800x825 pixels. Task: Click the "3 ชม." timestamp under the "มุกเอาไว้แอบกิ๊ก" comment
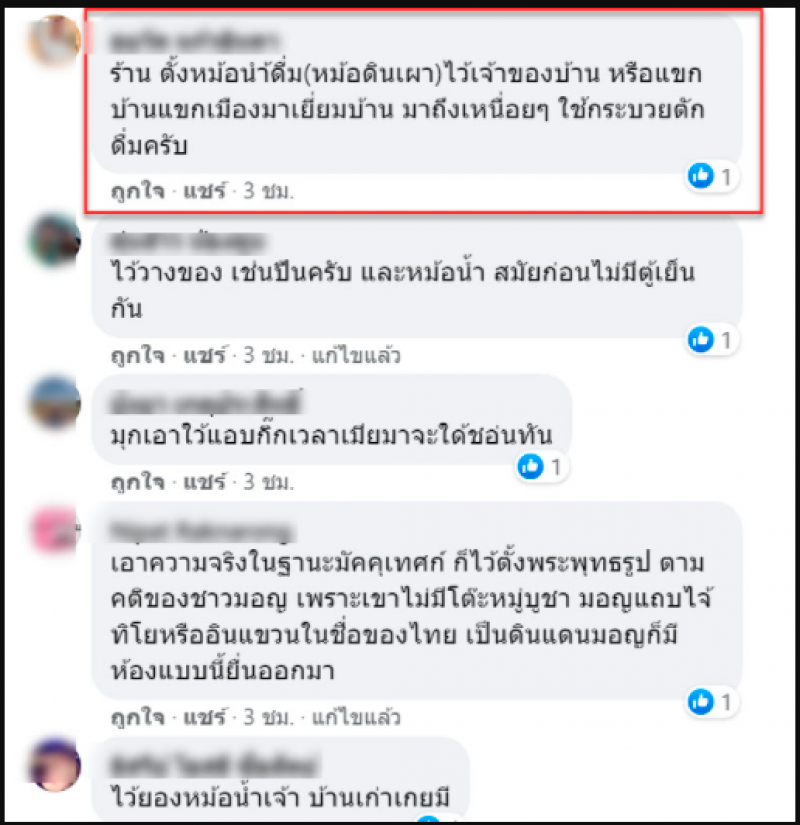point(268,482)
